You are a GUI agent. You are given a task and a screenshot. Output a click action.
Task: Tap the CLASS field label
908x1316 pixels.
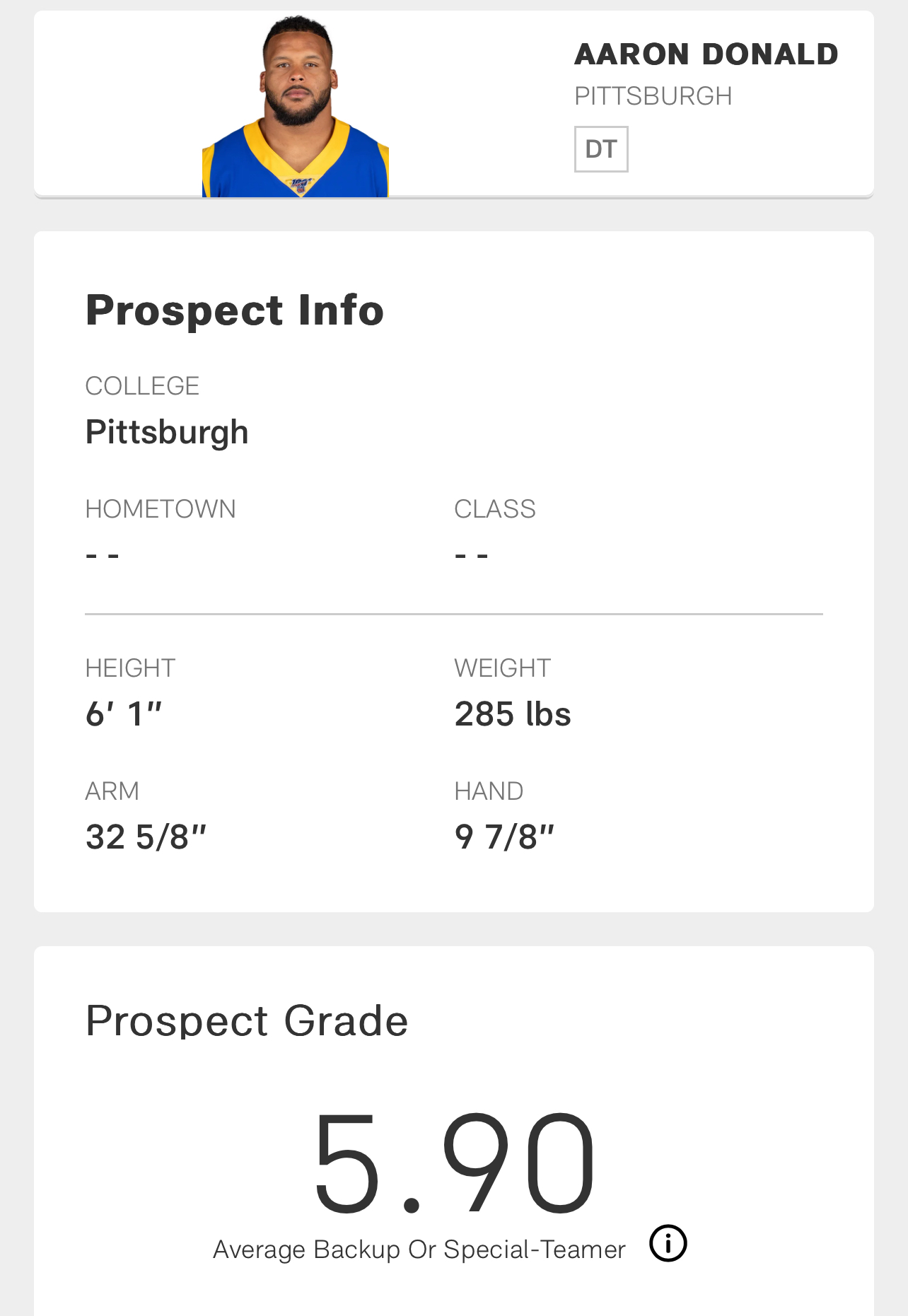(495, 509)
